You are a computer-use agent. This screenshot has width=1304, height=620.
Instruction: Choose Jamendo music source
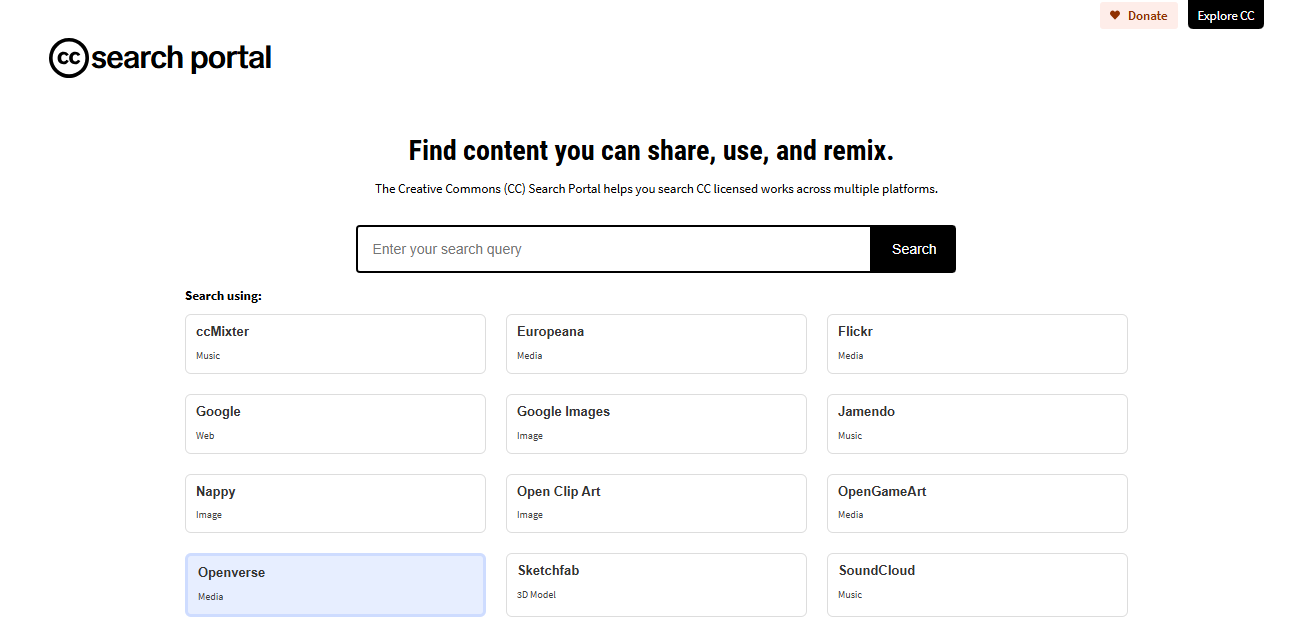point(977,424)
